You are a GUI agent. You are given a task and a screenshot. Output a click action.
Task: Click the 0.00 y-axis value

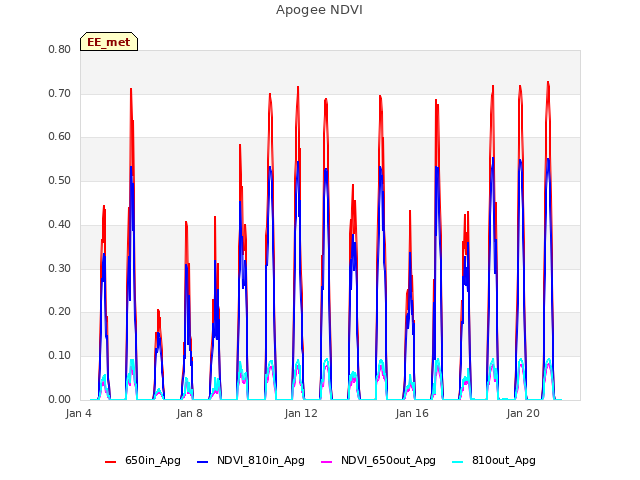click(60, 399)
